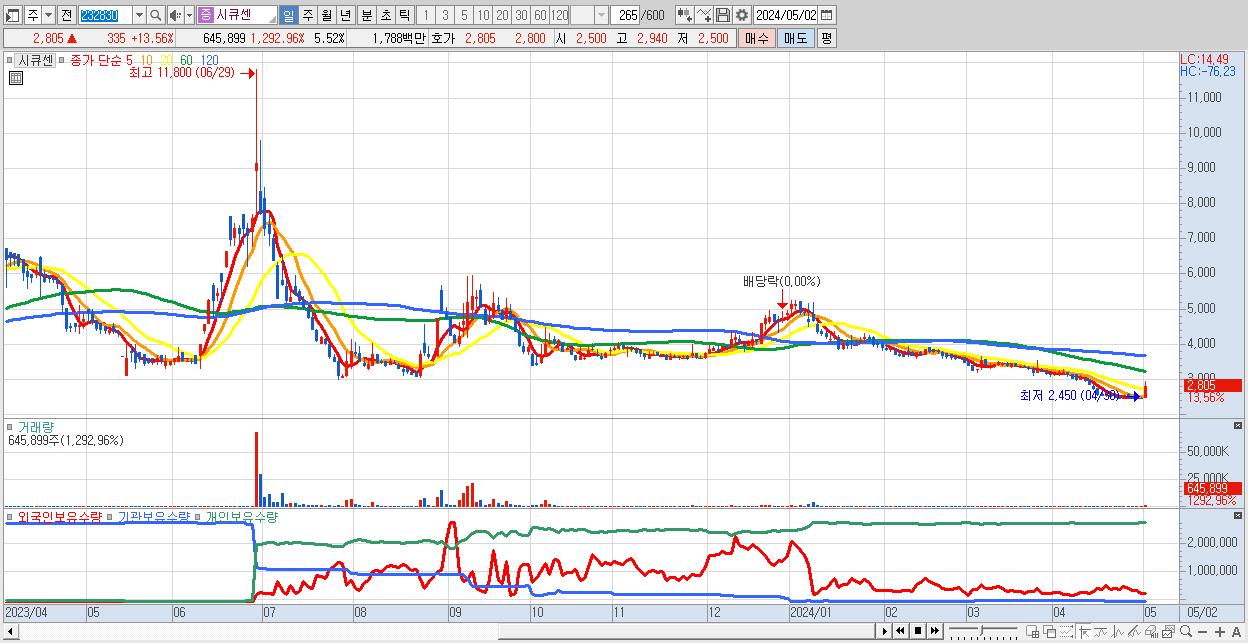Click the fast-forward chart scroll button
The height and width of the screenshot is (643, 1248).
click(x=935, y=631)
